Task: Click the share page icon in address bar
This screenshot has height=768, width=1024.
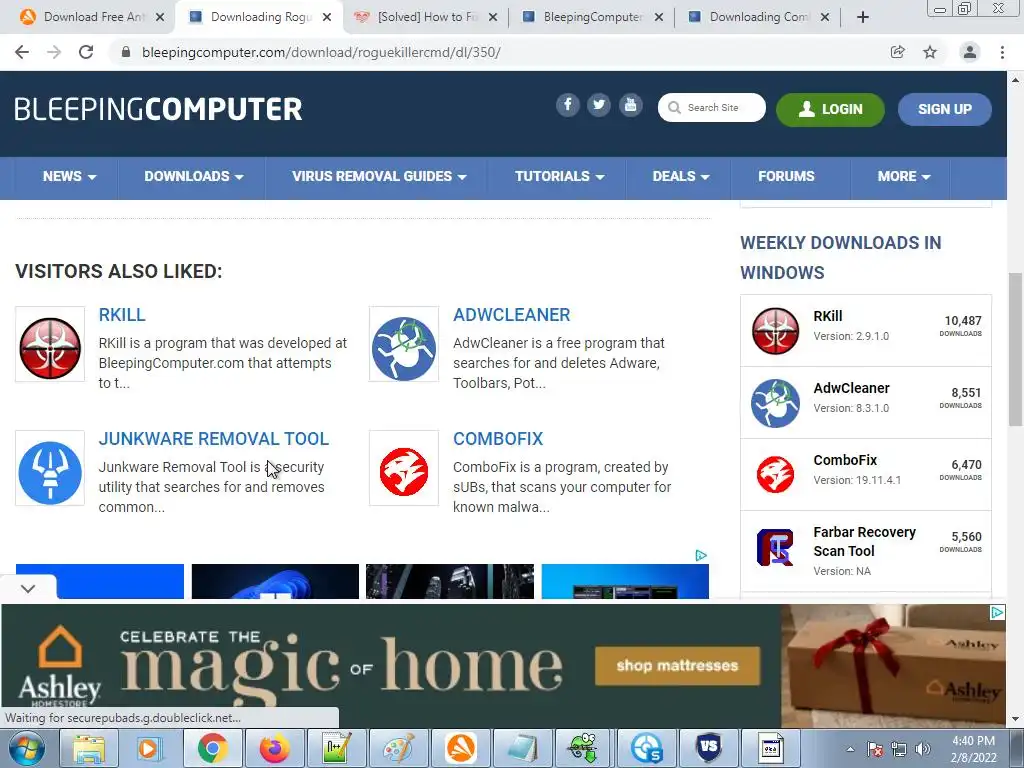Action: (x=898, y=52)
